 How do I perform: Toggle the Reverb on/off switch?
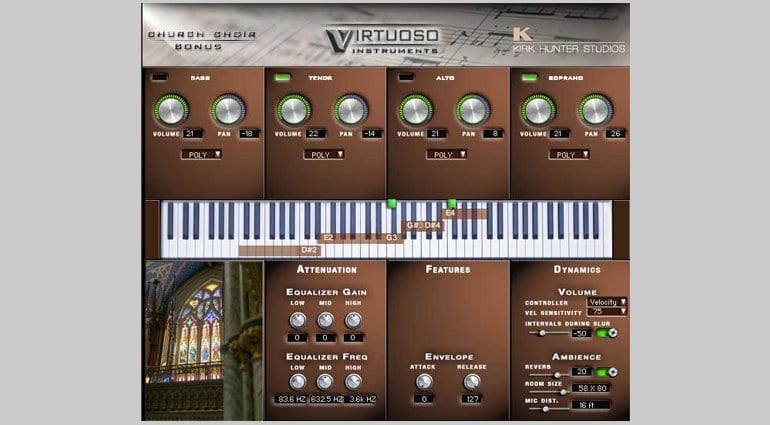pyautogui.click(x=606, y=372)
